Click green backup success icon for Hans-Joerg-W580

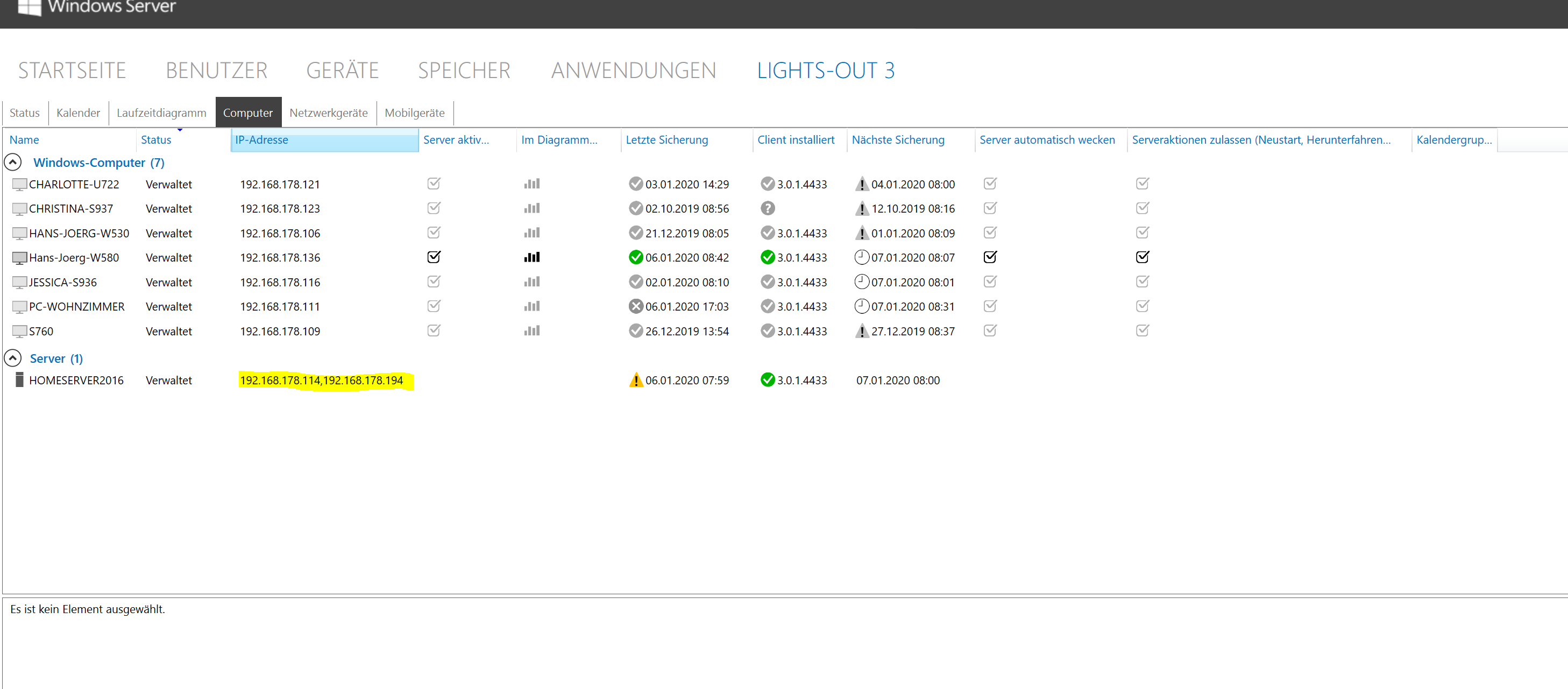pyautogui.click(x=635, y=257)
